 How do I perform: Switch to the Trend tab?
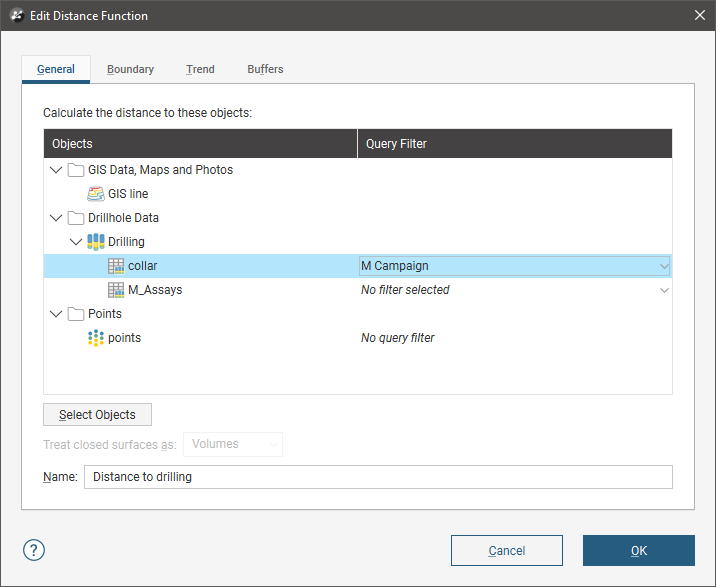200,69
